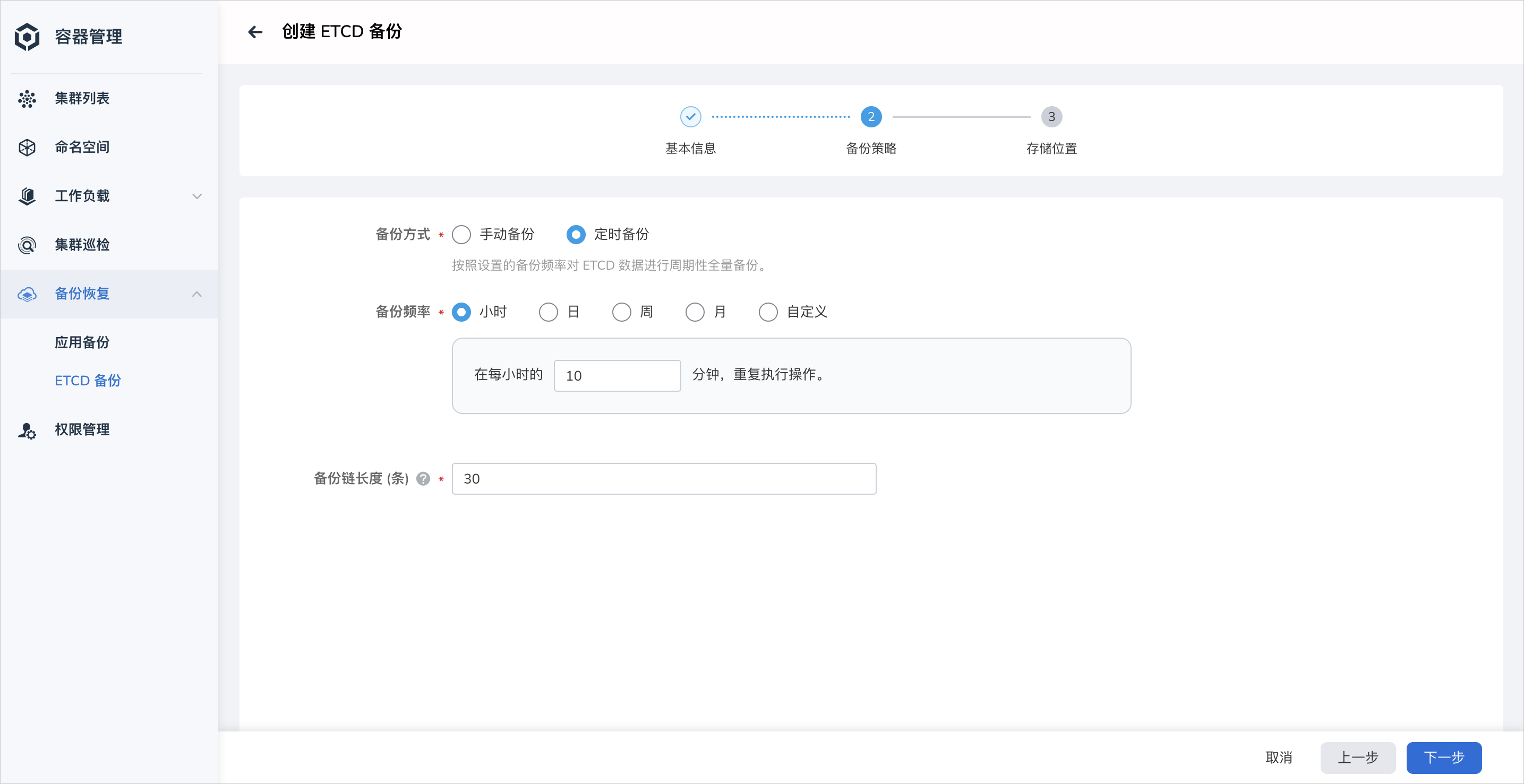Image resolution: width=1524 pixels, height=784 pixels.
Task: Click the 备份链长度 input showing 30
Action: (x=664, y=479)
